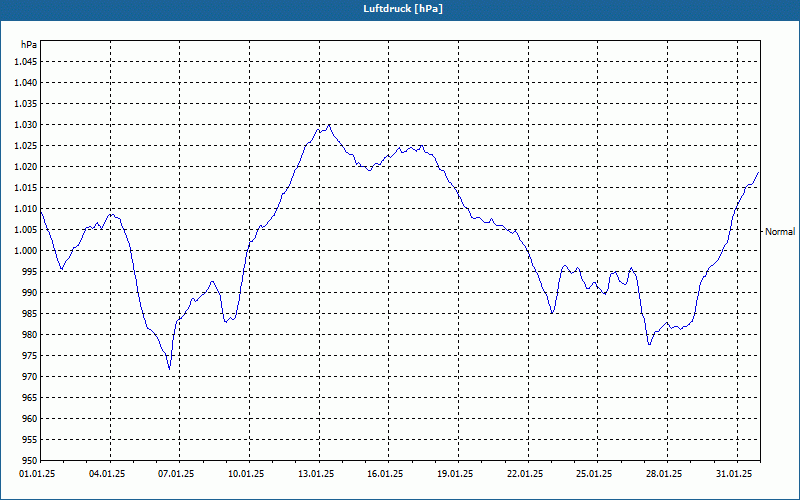Image resolution: width=800 pixels, height=500 pixels.
Task: Select the 980 pressure axis label
Action: pos(30,335)
